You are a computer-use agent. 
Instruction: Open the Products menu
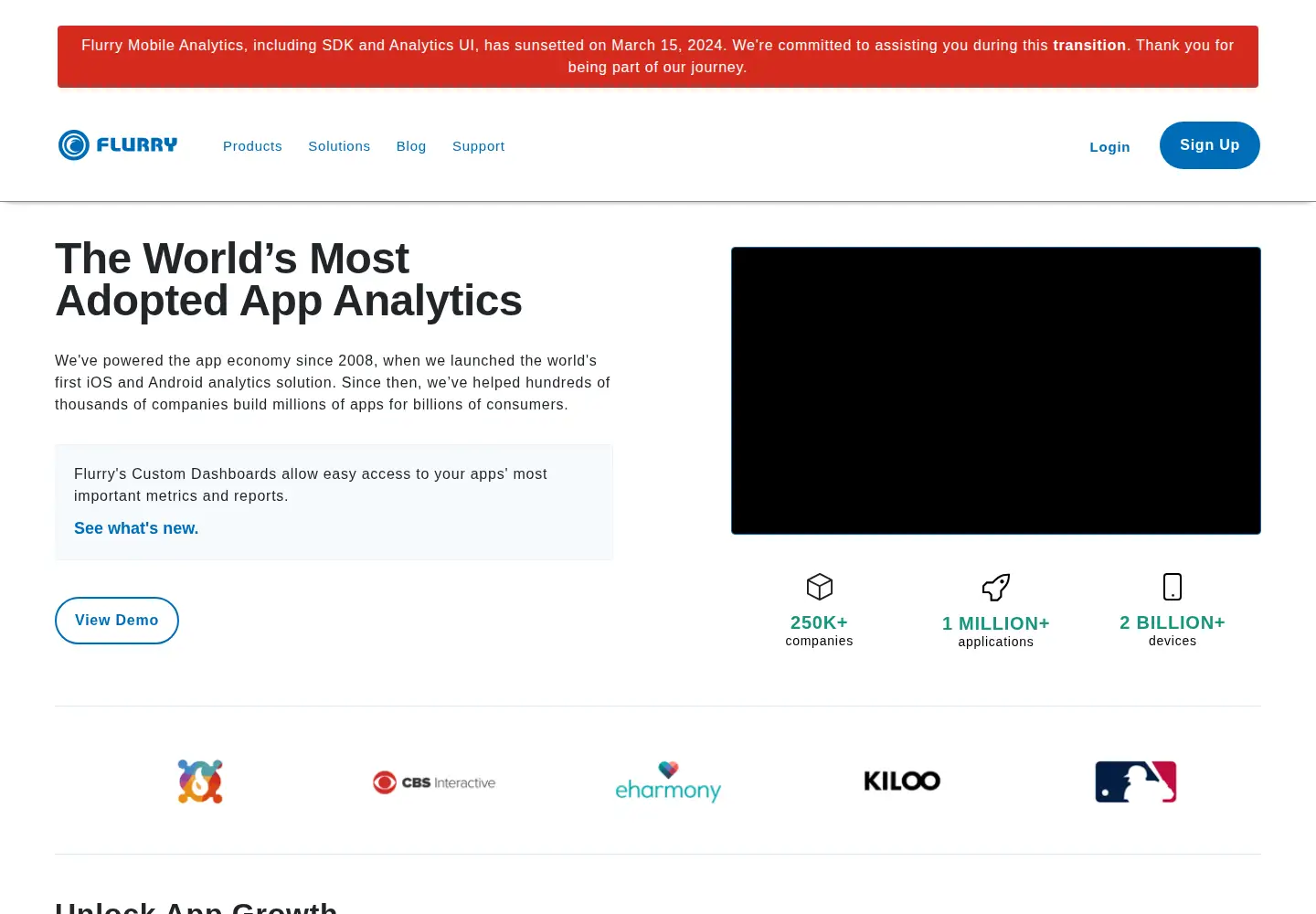pos(252,146)
